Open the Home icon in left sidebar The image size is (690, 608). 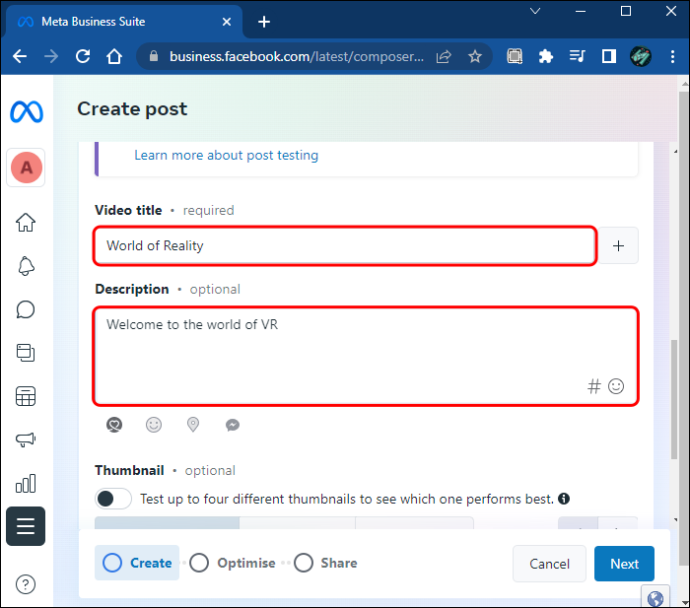point(26,223)
